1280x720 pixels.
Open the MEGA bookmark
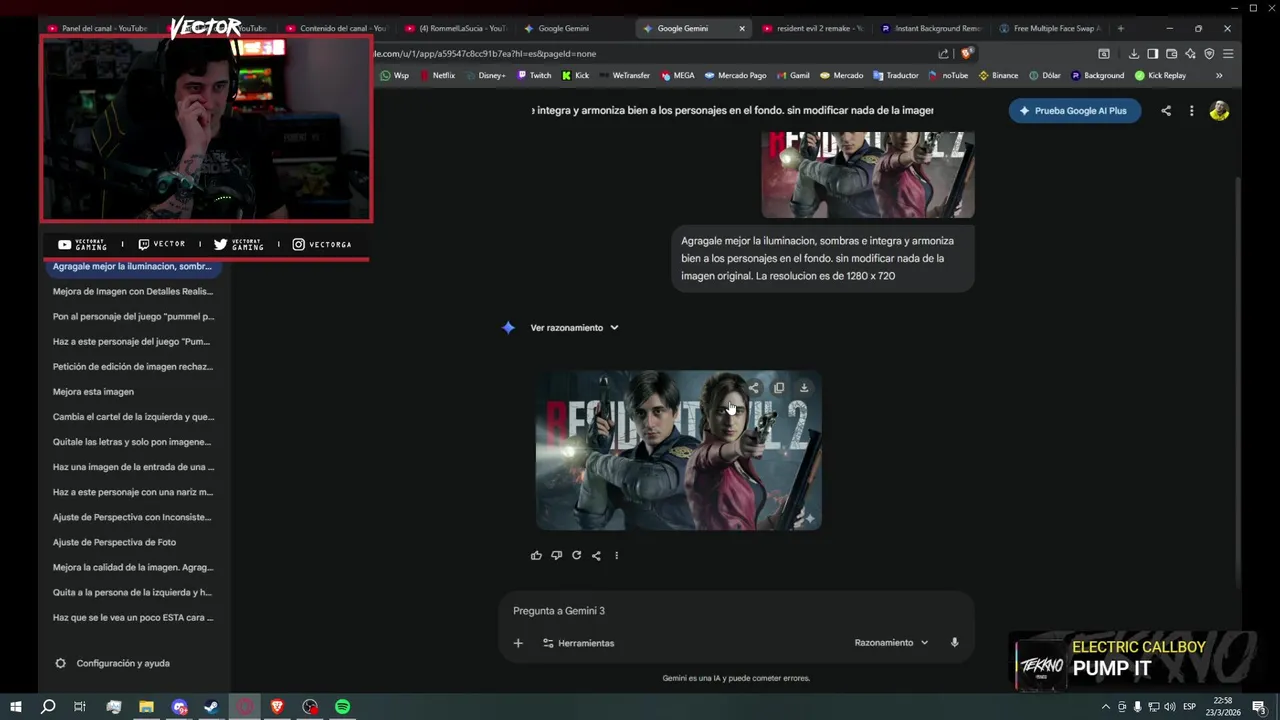click(676, 75)
